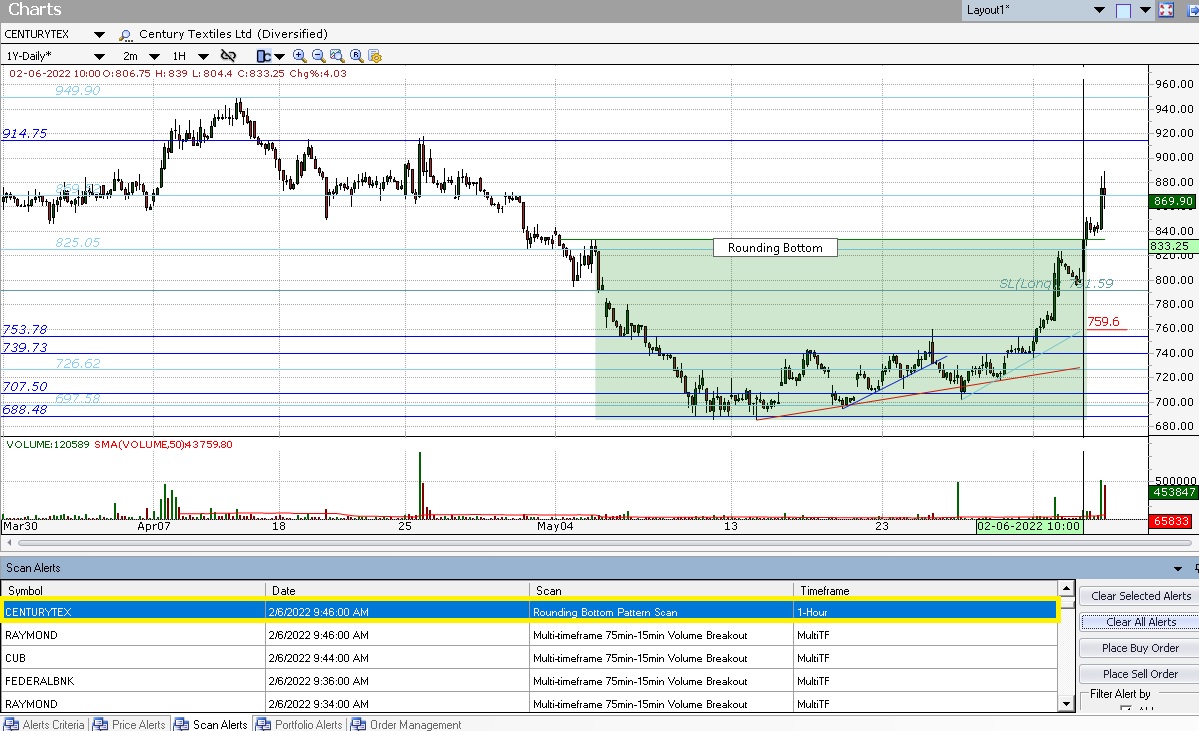The height and width of the screenshot is (731, 1199).
Task: Click the 753.78 horizontal level label
Action: (24, 330)
